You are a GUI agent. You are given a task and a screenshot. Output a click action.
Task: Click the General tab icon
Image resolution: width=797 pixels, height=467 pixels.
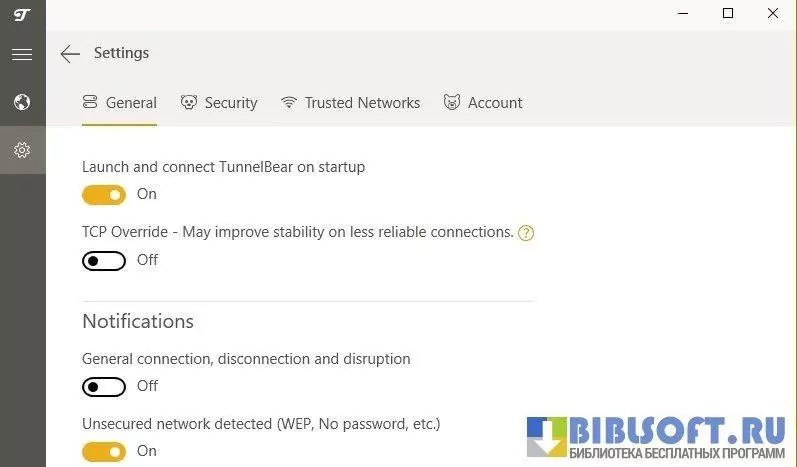click(x=90, y=102)
